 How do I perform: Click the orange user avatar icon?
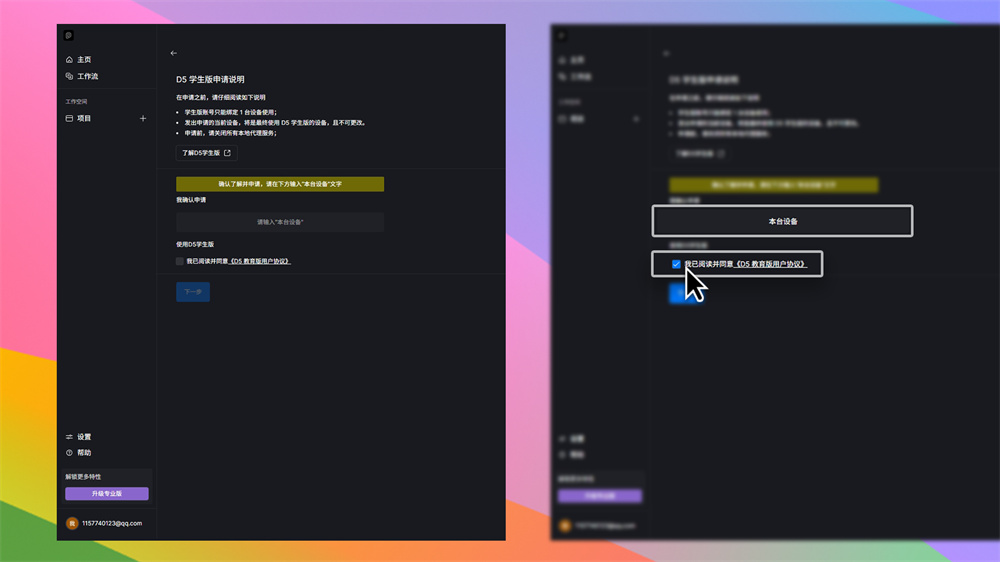pos(72,523)
